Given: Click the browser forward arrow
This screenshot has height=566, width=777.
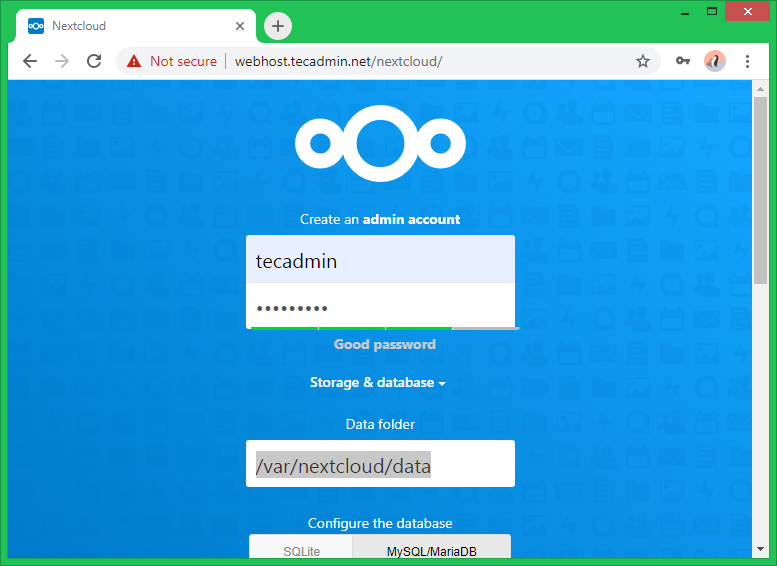Looking at the screenshot, I should [62, 61].
